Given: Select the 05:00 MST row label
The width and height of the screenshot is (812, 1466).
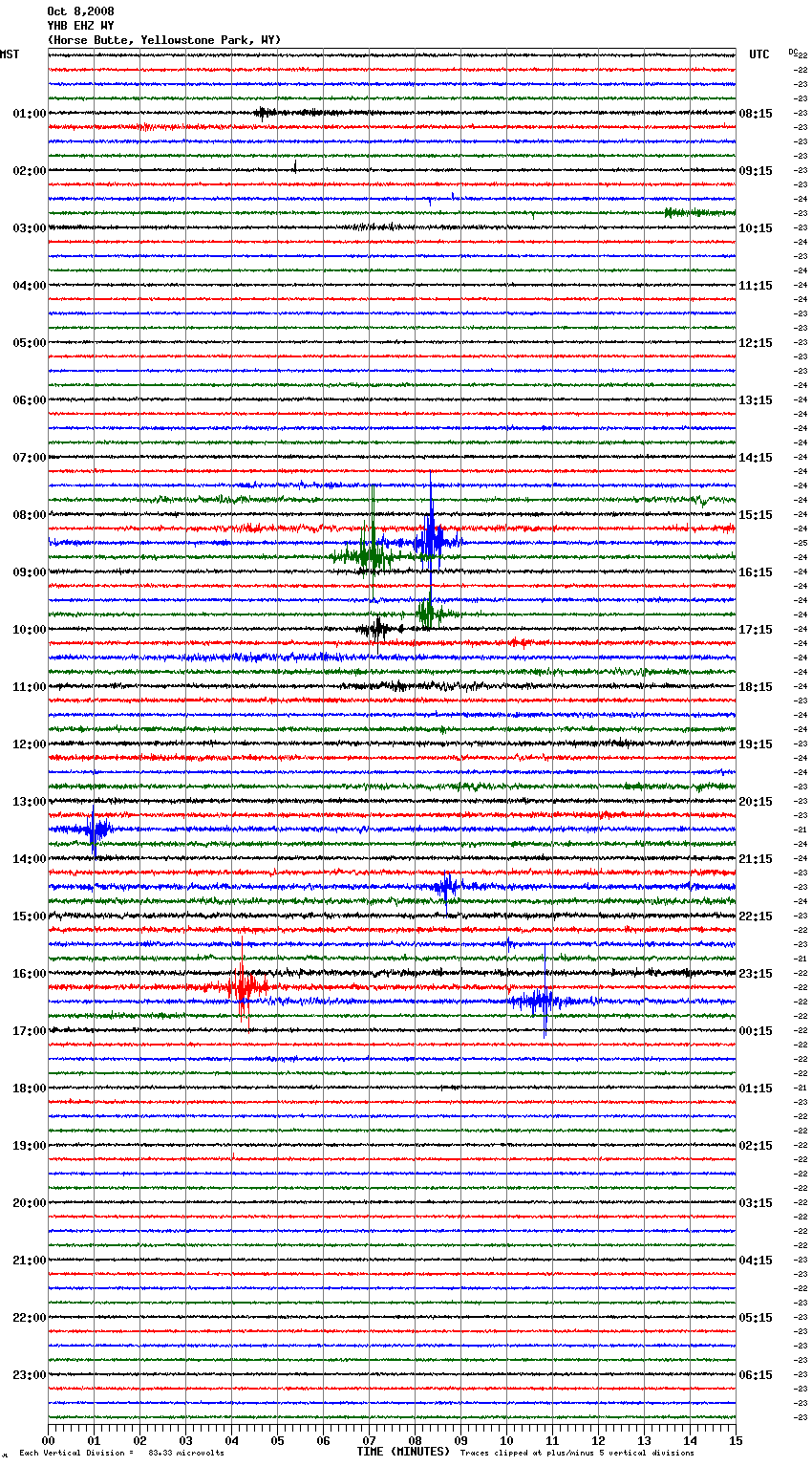Looking at the screenshot, I should 30,343.
